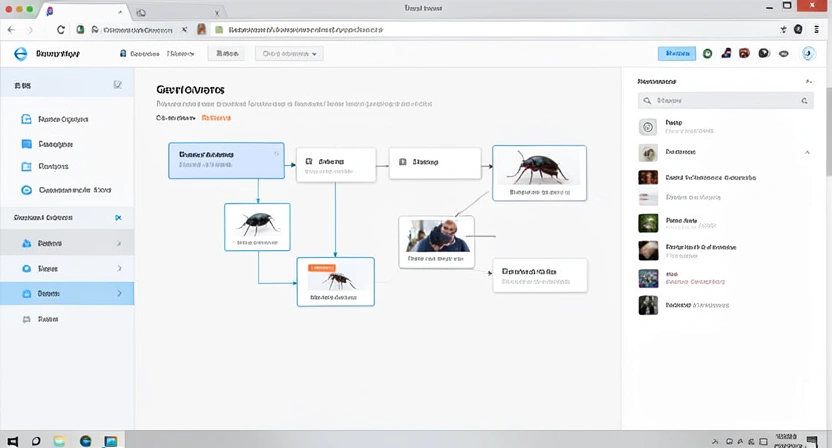Tick the small square on the third flow node

402,161
